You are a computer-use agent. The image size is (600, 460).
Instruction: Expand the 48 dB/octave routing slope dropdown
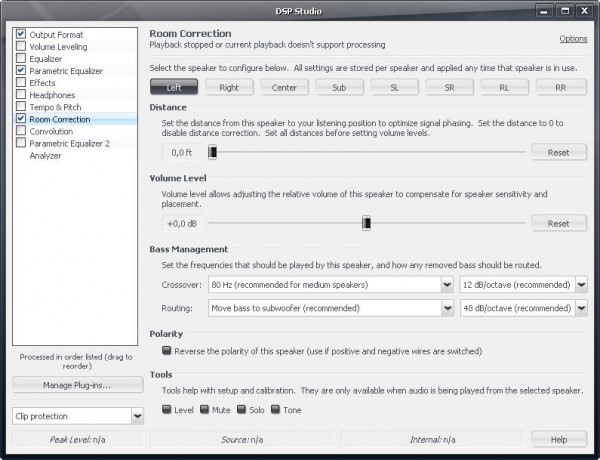[523, 308]
